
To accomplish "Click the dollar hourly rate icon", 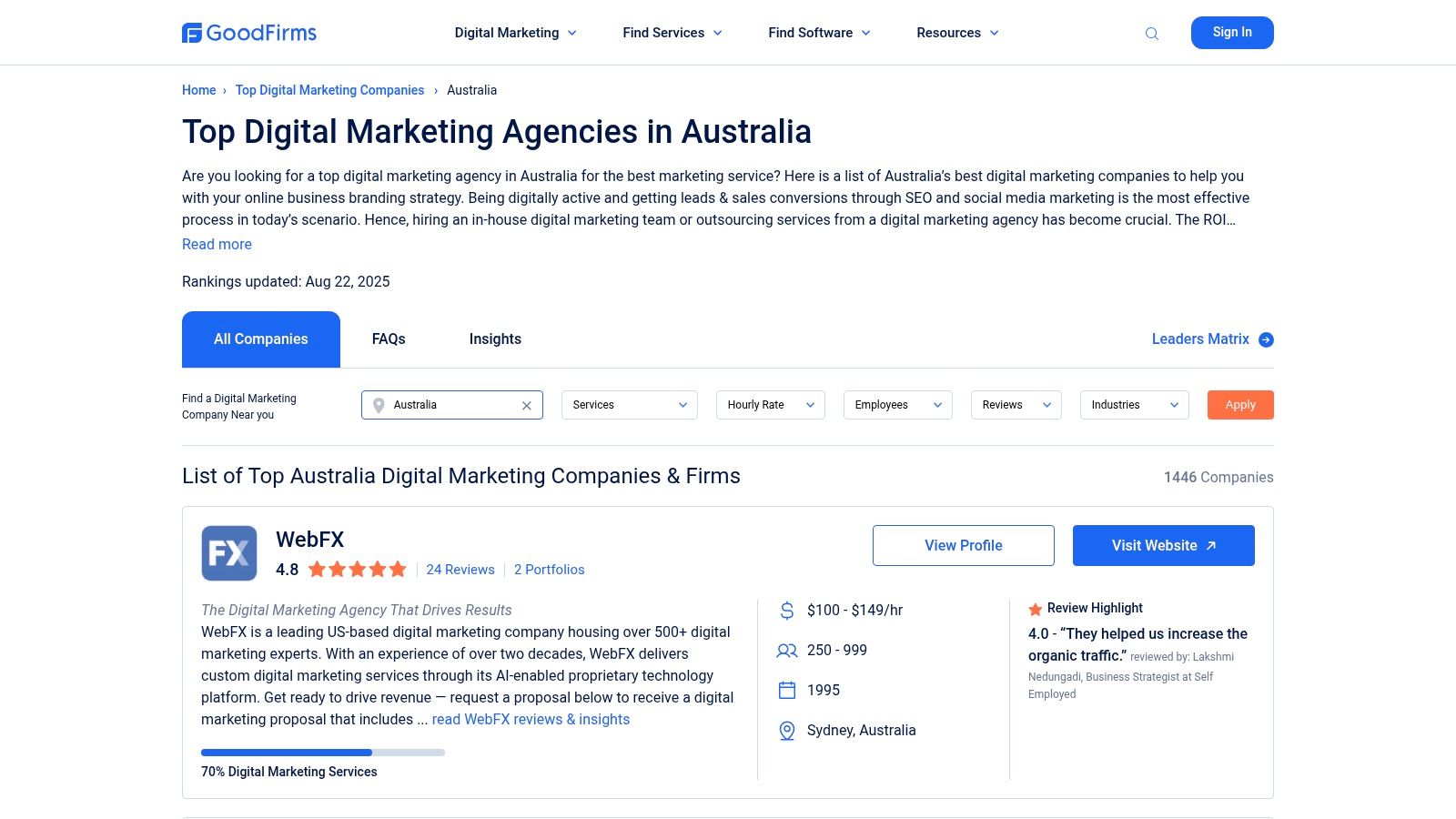I will click(x=787, y=611).
